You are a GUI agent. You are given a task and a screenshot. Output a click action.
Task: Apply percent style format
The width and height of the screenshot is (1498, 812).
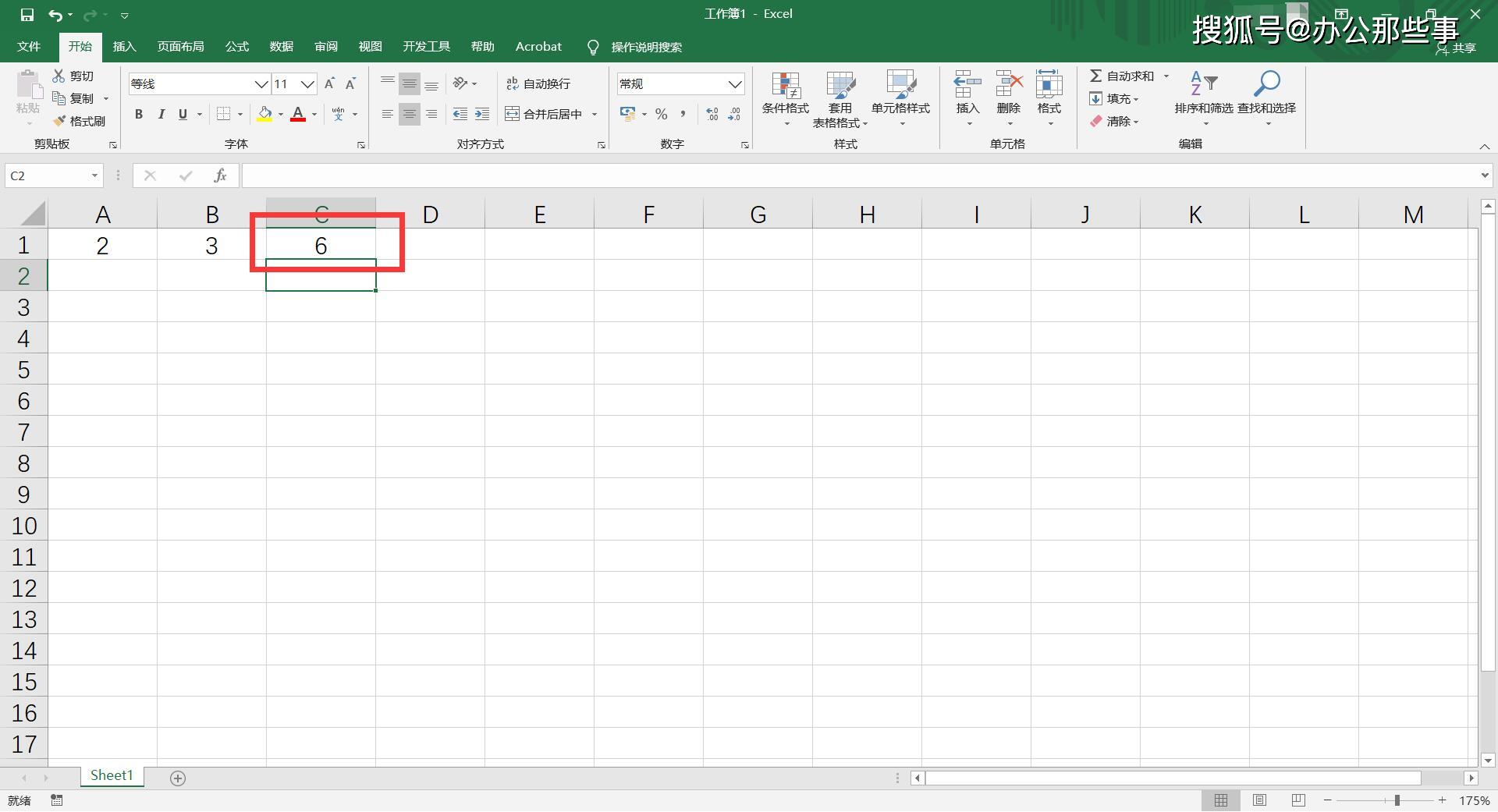(x=662, y=114)
